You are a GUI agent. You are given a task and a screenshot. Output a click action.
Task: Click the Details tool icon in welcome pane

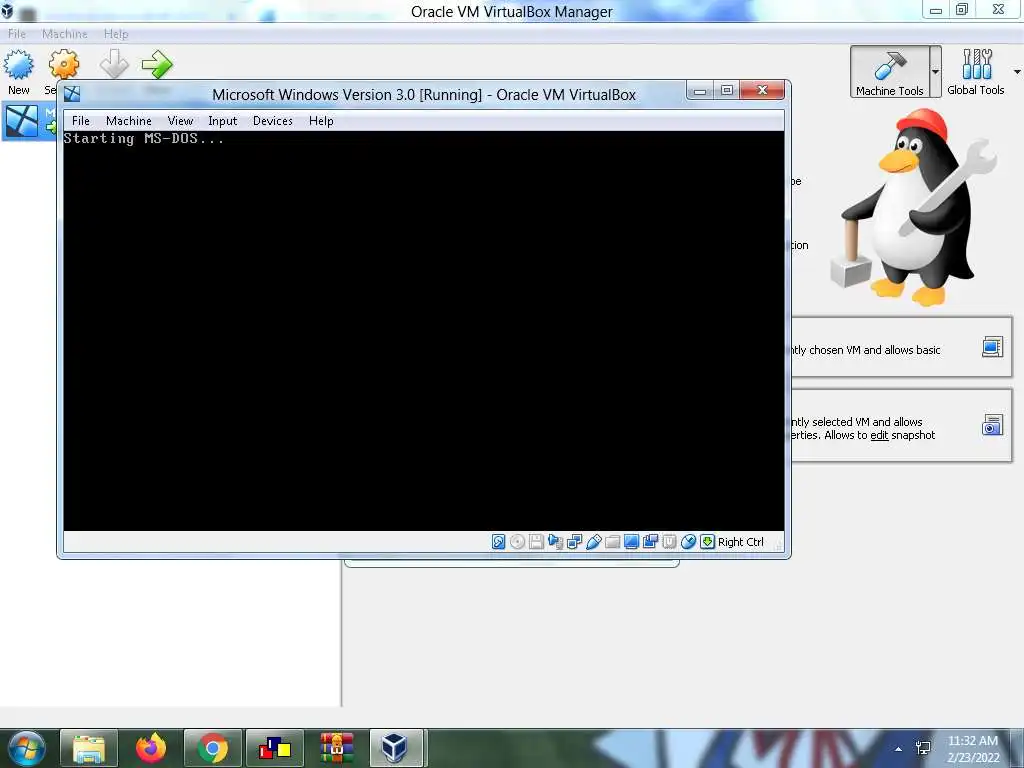[992, 347]
